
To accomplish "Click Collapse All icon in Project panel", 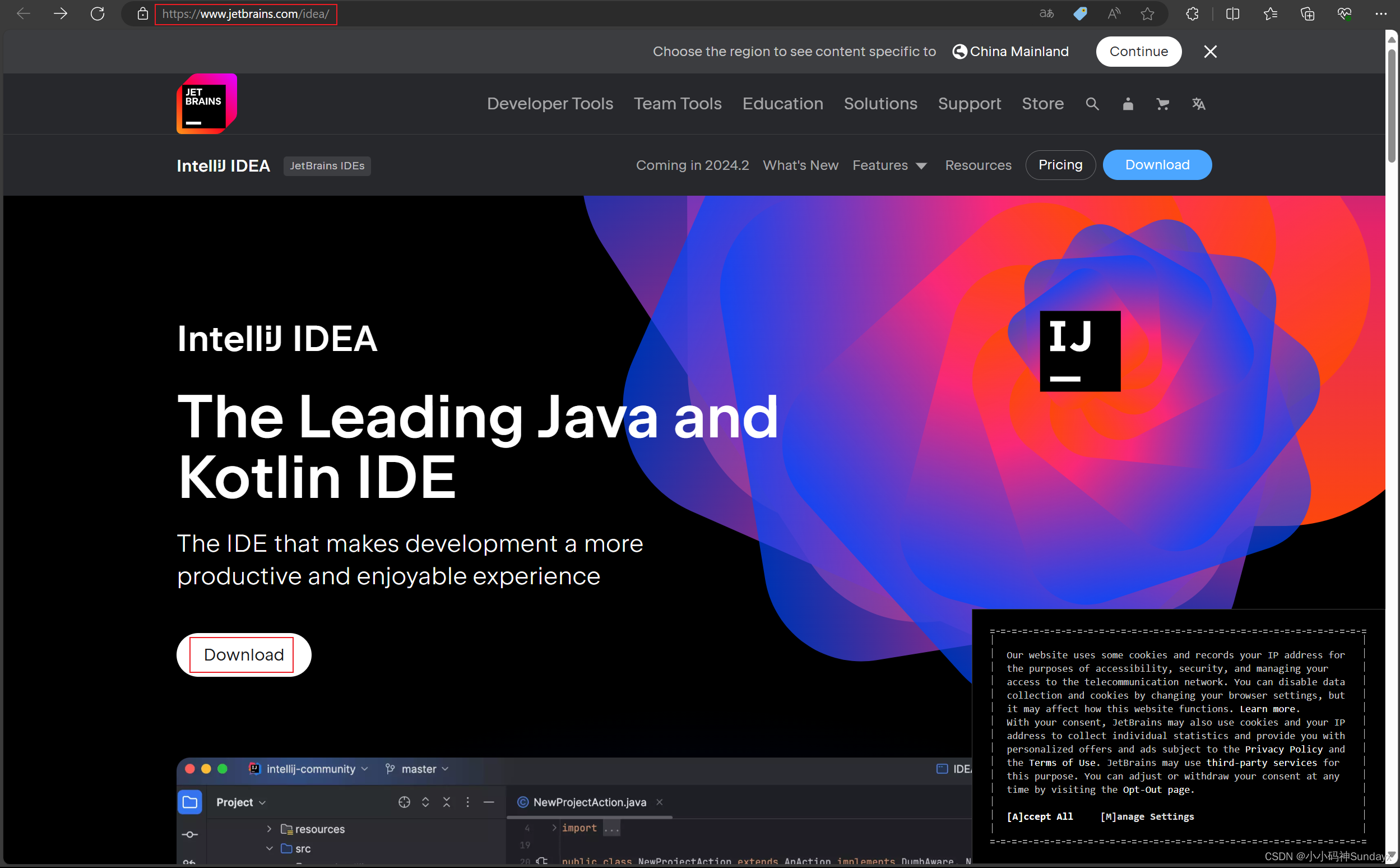I will pos(446,802).
